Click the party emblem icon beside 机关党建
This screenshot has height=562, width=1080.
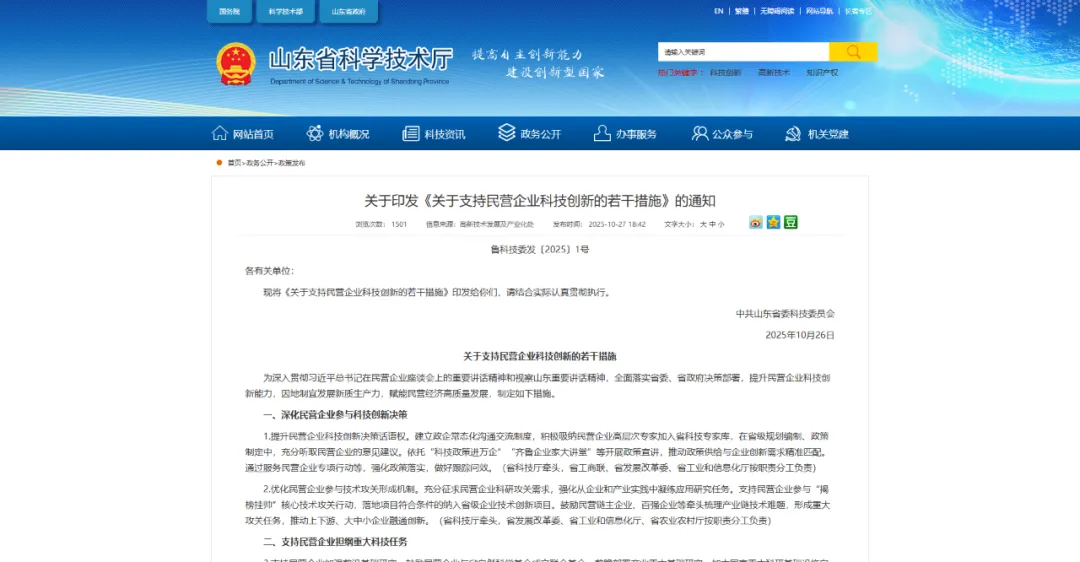click(793, 134)
